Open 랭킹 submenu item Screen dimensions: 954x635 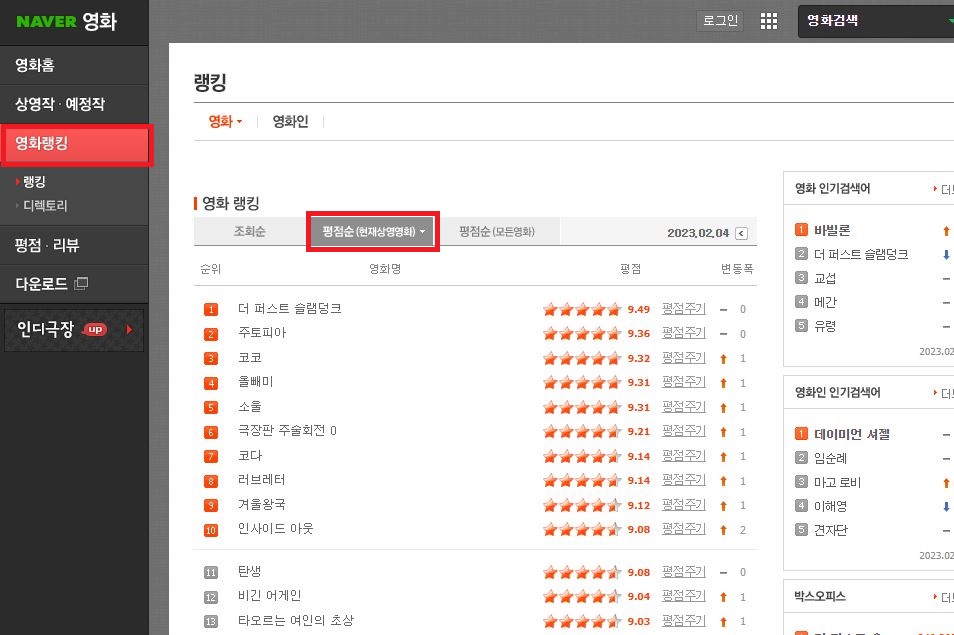point(34,181)
